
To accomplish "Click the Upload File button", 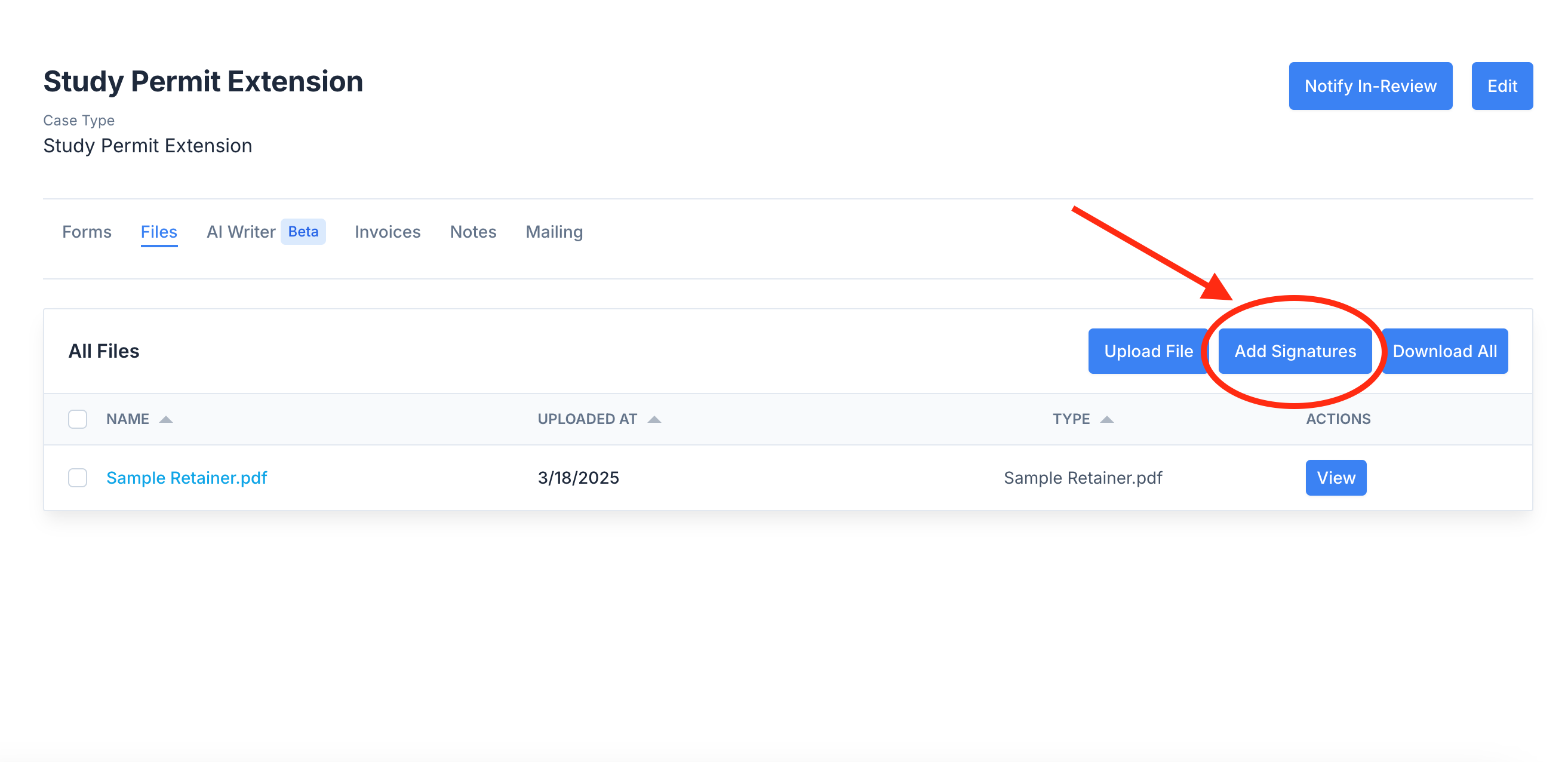I will click(1148, 351).
